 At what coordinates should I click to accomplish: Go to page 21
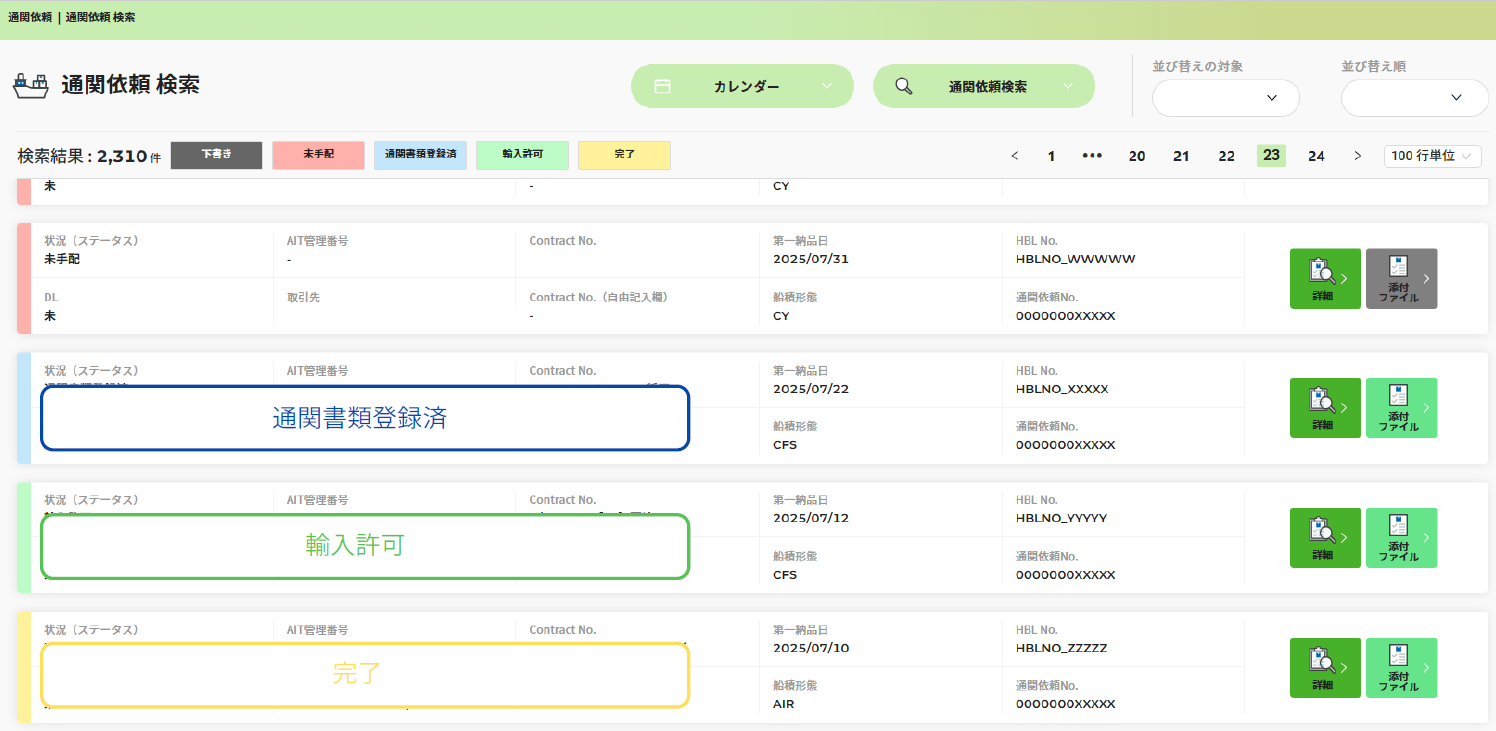[1181, 156]
